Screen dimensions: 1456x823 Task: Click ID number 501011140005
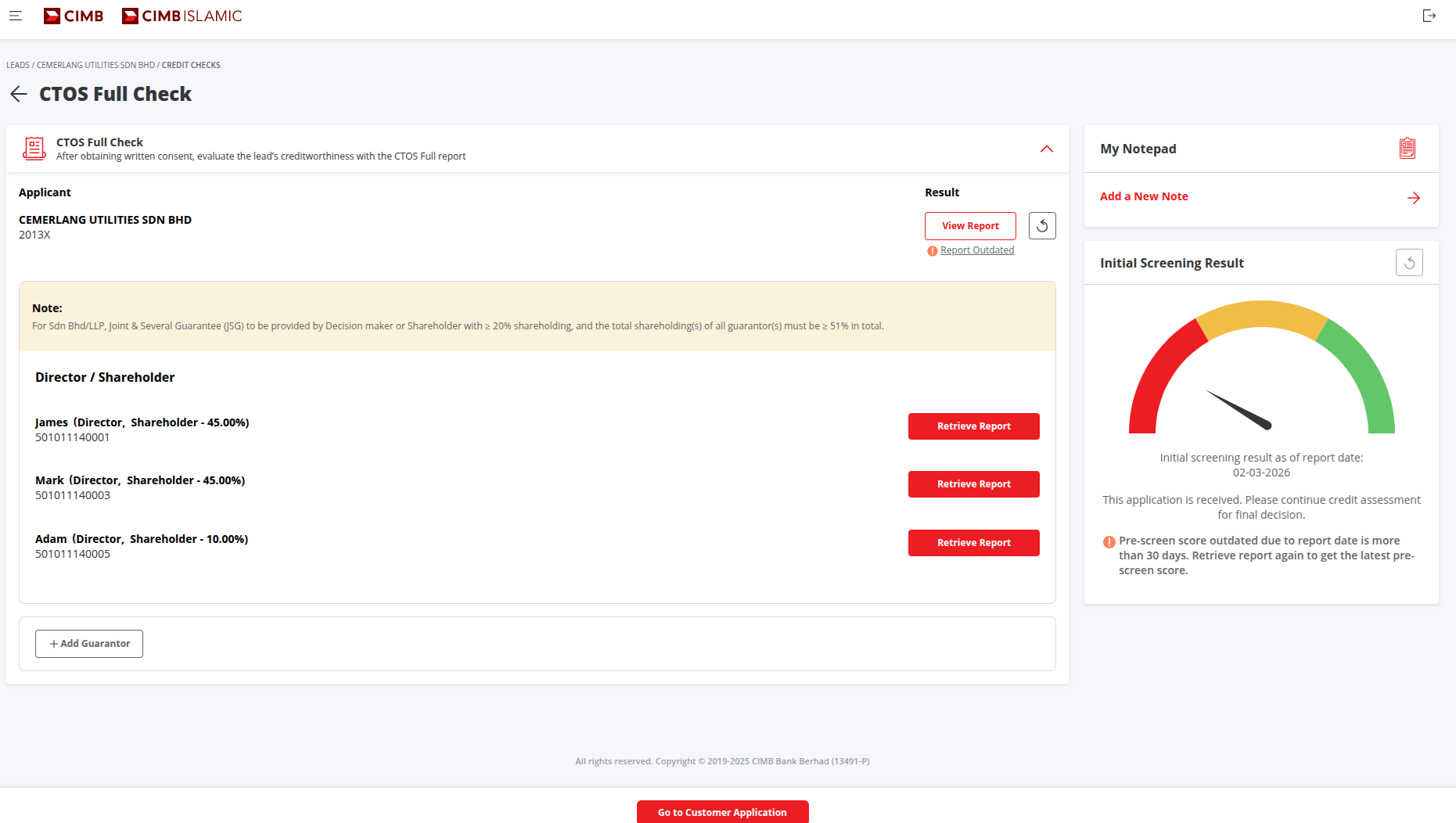point(73,554)
